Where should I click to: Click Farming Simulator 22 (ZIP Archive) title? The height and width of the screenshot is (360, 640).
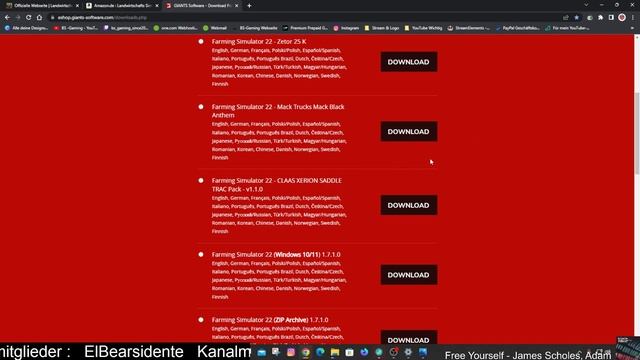270,320
